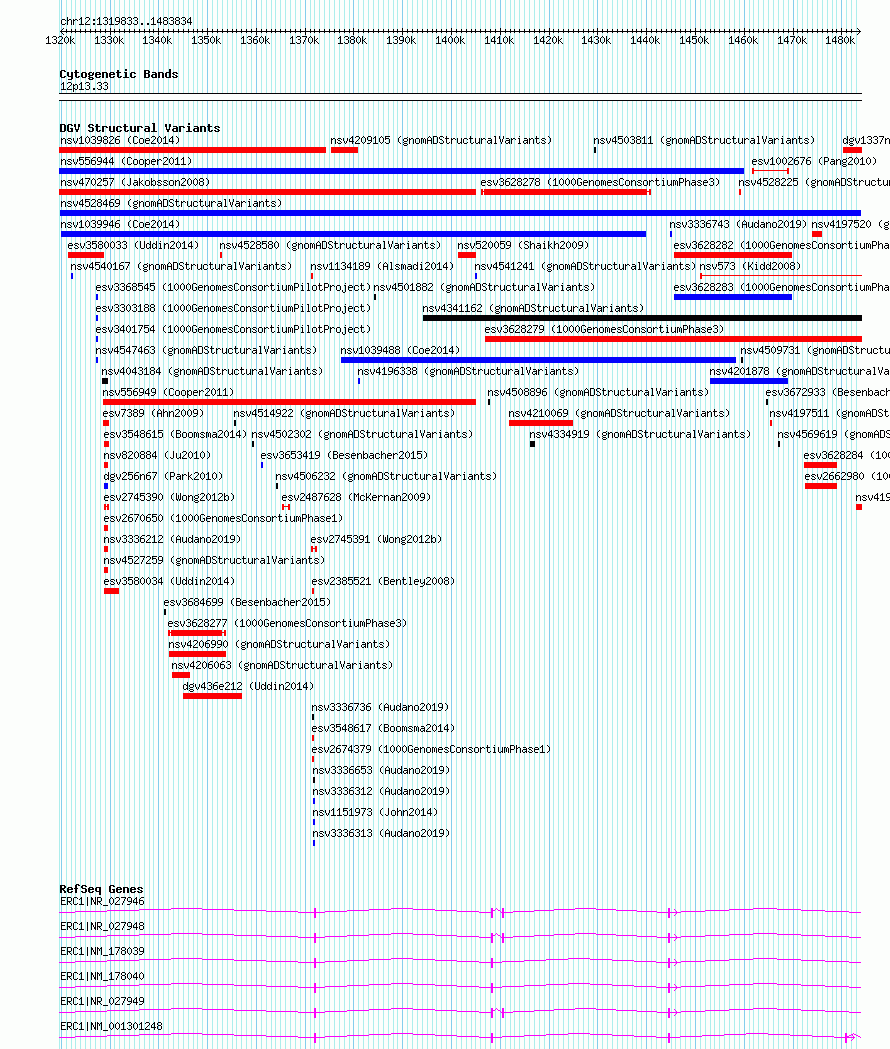Click esv3548615 (Boomsma2014) label

175,434
